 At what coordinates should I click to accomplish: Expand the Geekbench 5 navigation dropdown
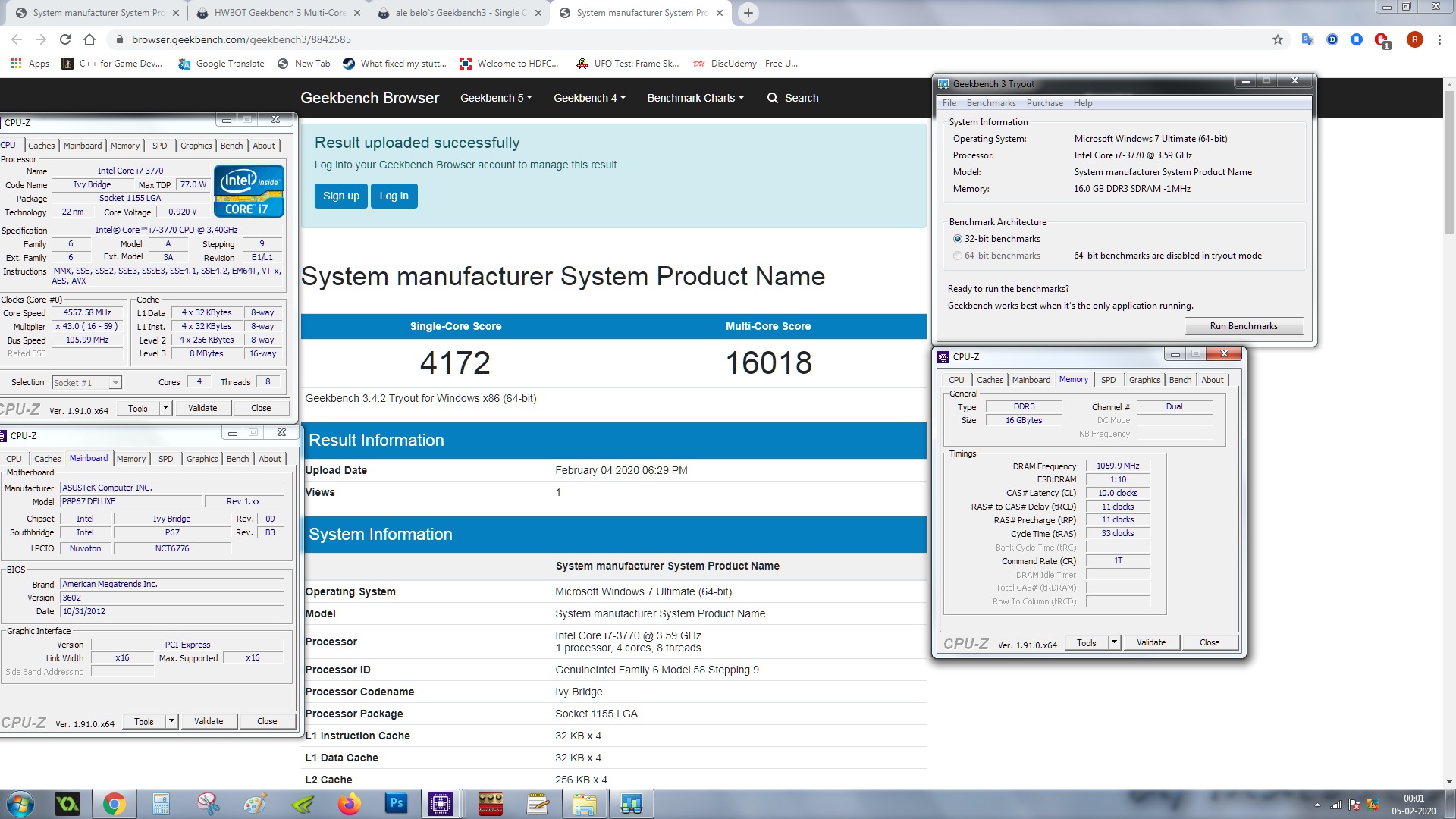(x=496, y=98)
